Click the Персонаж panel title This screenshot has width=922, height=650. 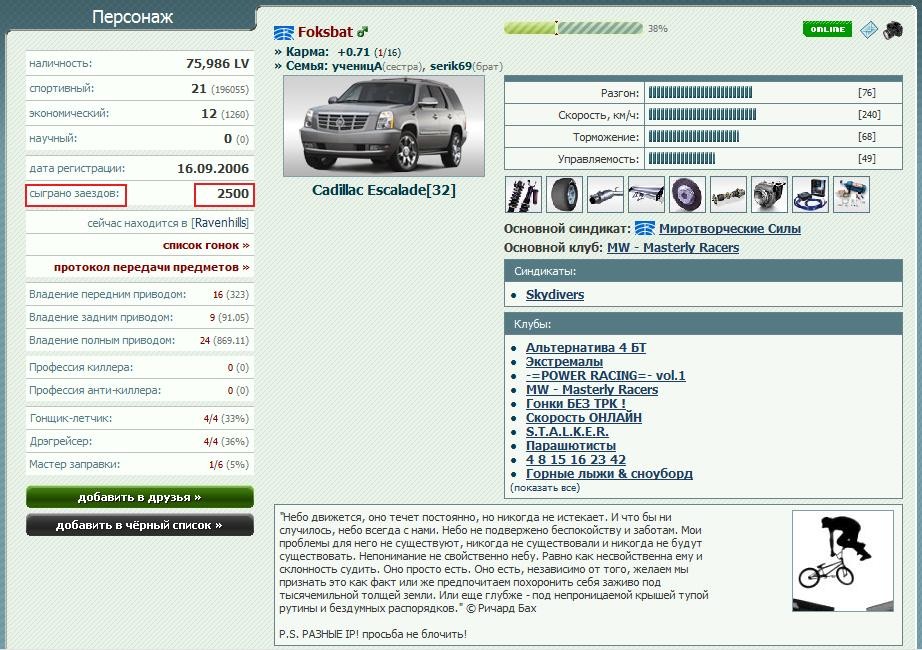tap(133, 16)
